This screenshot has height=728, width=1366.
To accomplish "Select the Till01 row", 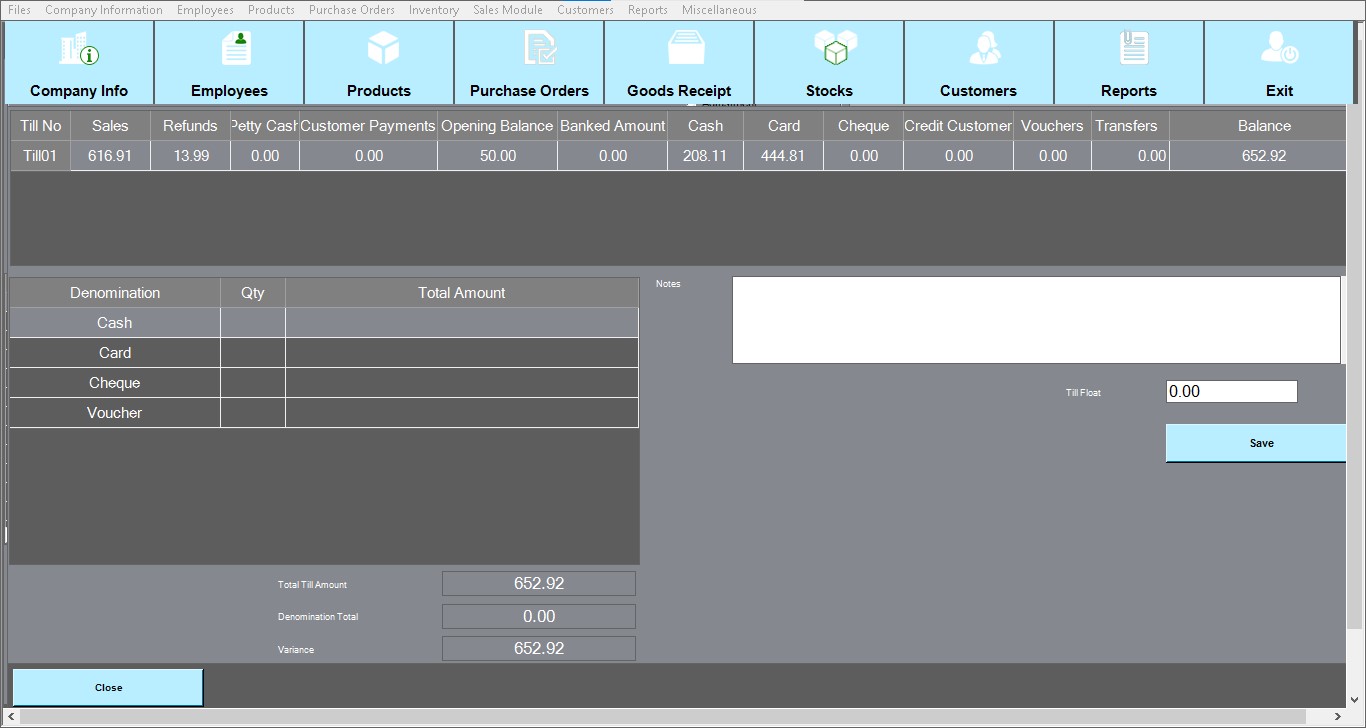I will pyautogui.click(x=42, y=156).
